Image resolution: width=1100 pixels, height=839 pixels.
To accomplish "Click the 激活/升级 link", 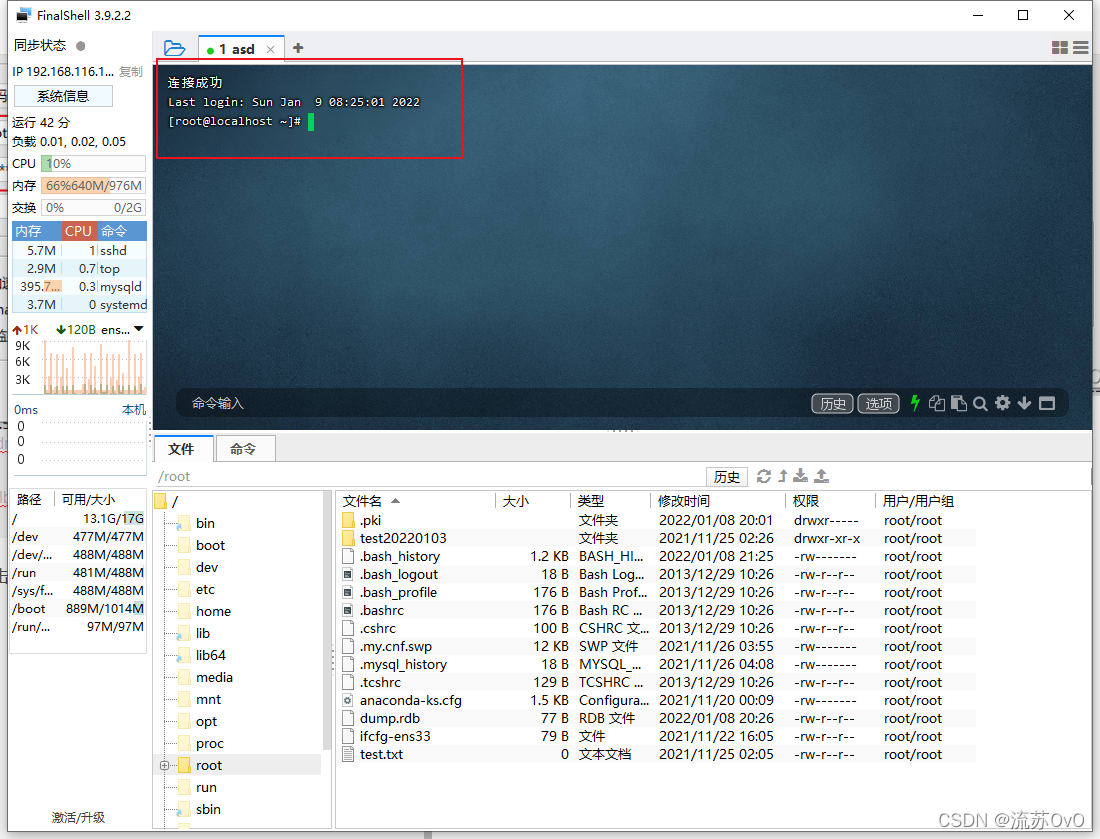I will point(79,817).
